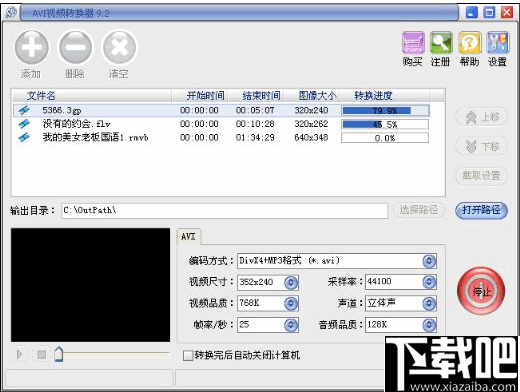Click the 文件名 column header
520x392 pixels.
pos(92,96)
